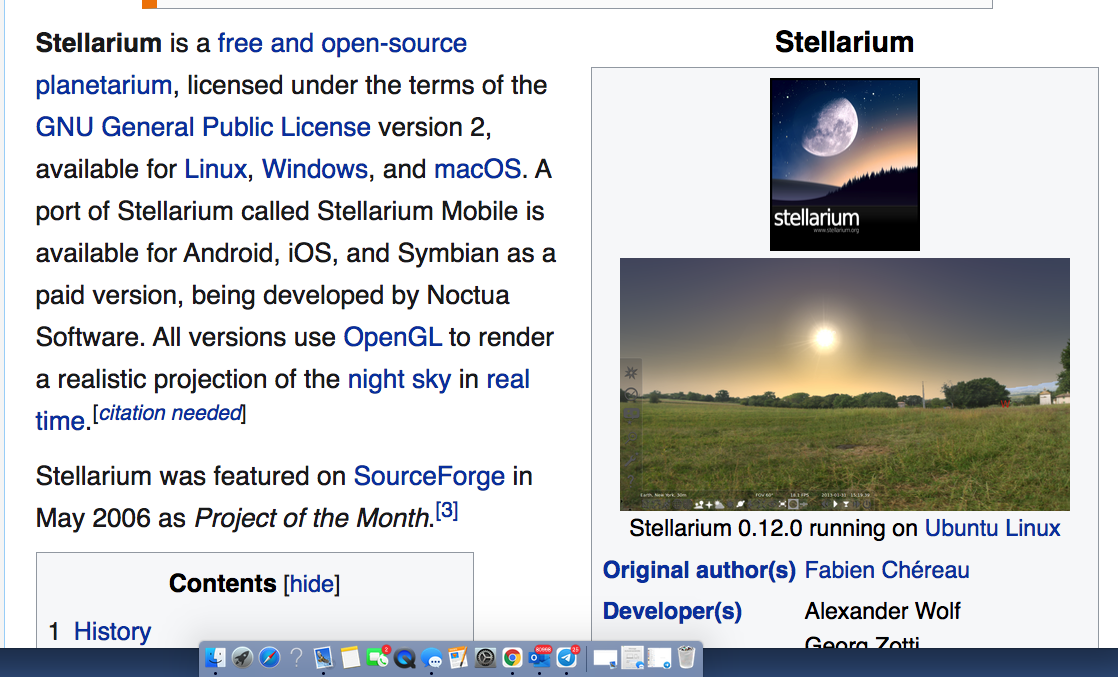Open the 'Developer(s)' infobox label link

(672, 611)
